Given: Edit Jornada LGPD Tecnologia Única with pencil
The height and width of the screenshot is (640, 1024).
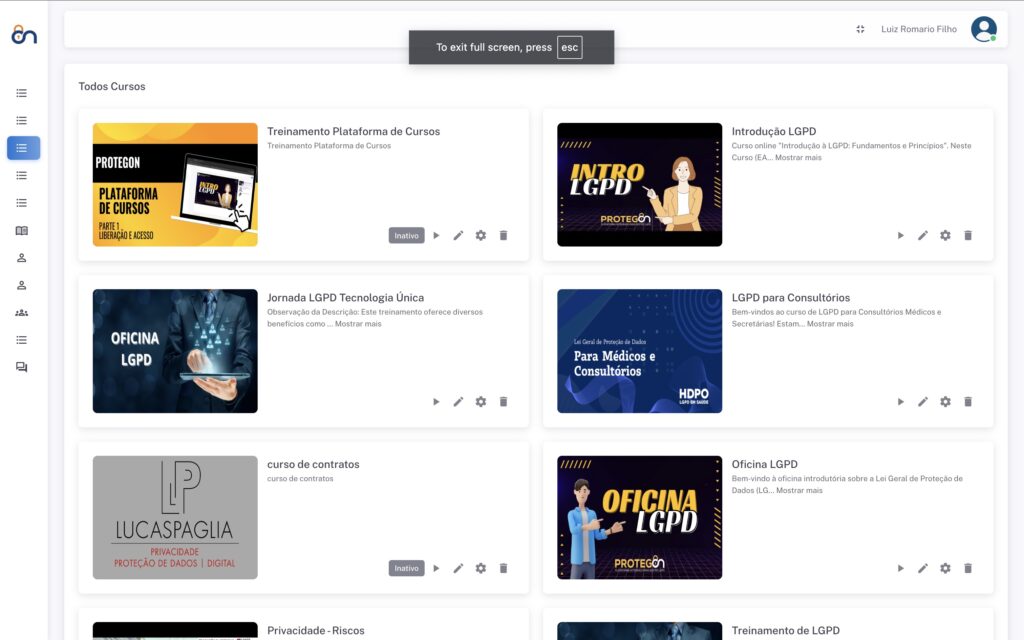Looking at the screenshot, I should coord(458,402).
